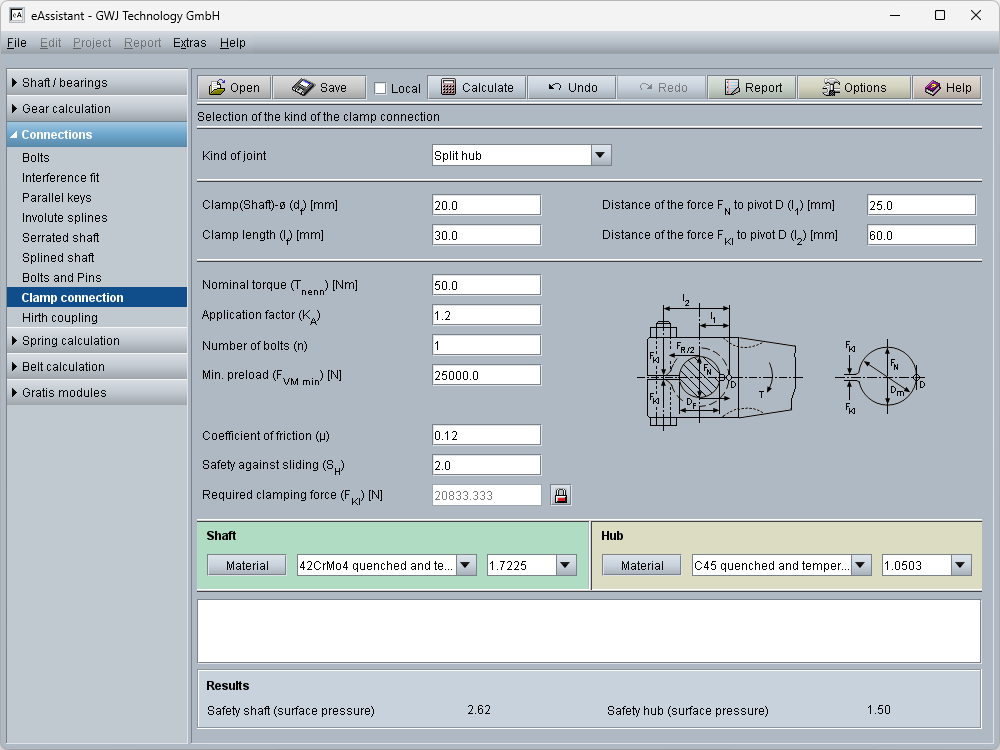Toggle the red lock next to clamping force
Viewport: 1000px width, 750px height.
click(560, 495)
